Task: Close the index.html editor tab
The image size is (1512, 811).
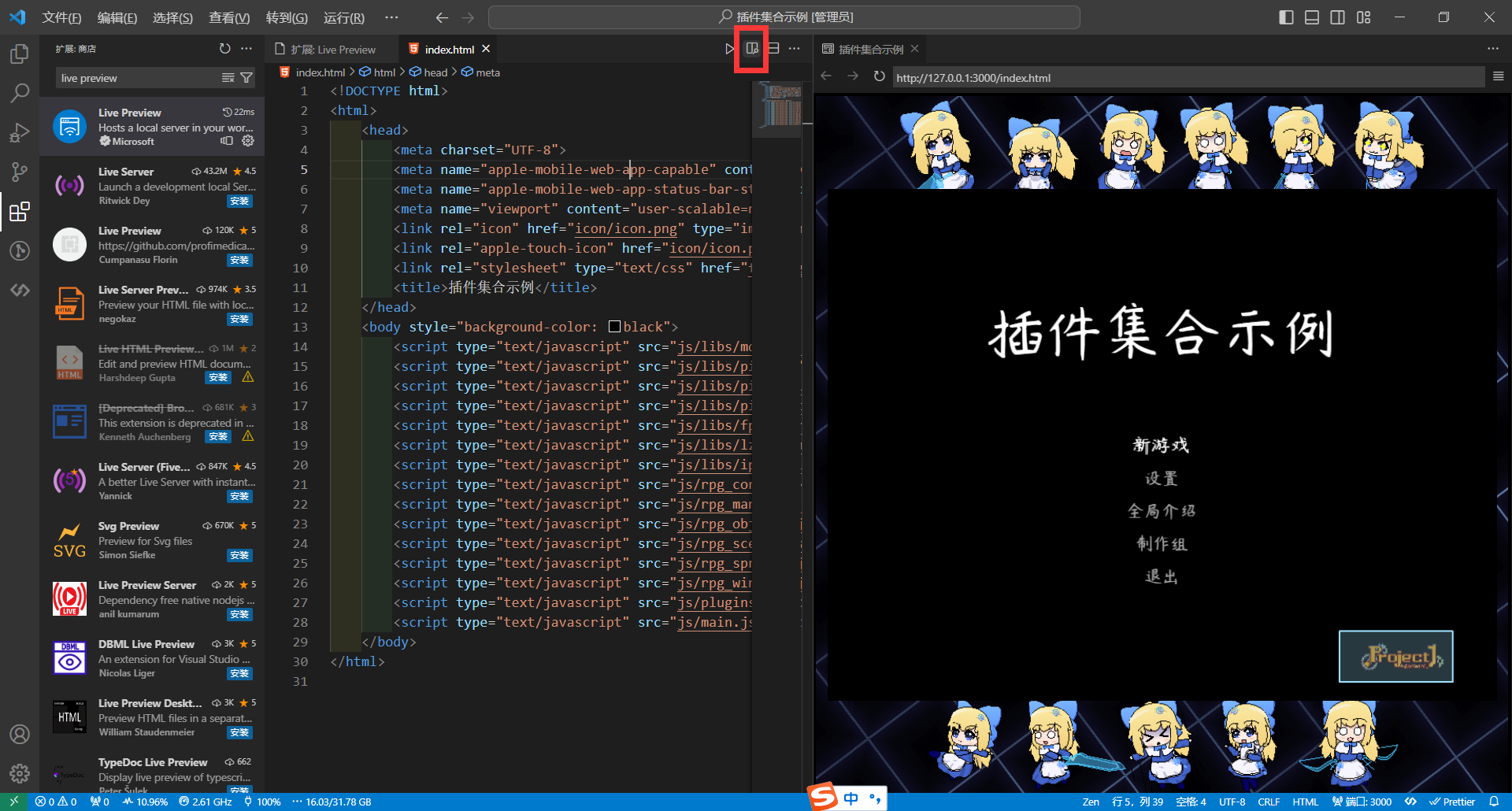Action: click(x=486, y=49)
